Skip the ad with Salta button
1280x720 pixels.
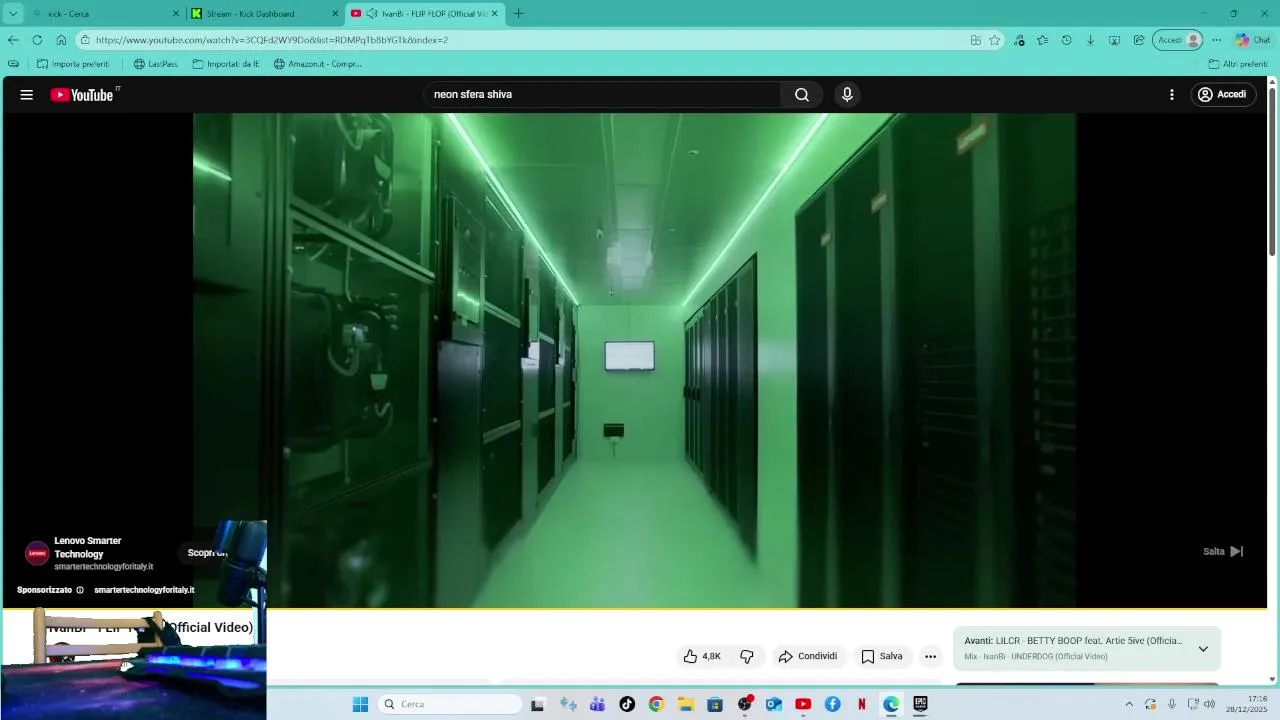[1223, 552]
